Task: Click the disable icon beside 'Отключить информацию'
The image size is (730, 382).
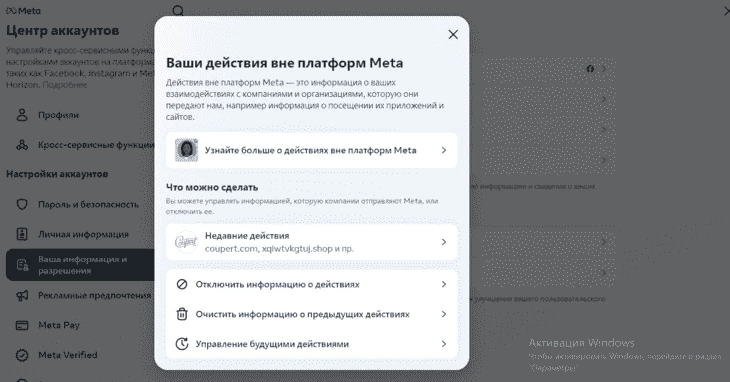Action: 182,284
